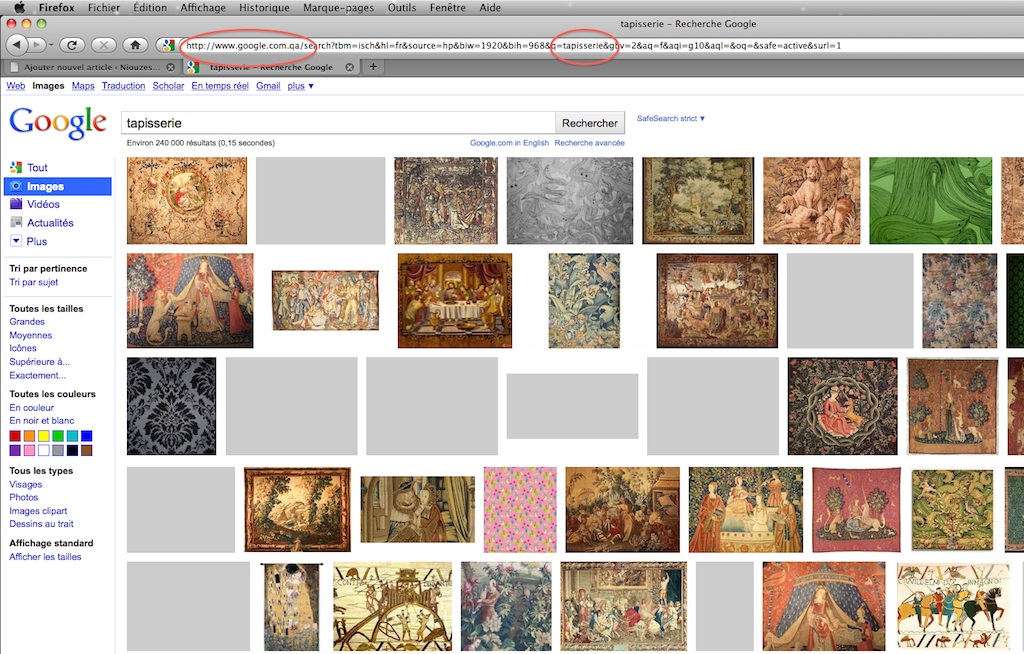Filter by 'Visages' type
The height and width of the screenshot is (654, 1024).
pos(25,484)
